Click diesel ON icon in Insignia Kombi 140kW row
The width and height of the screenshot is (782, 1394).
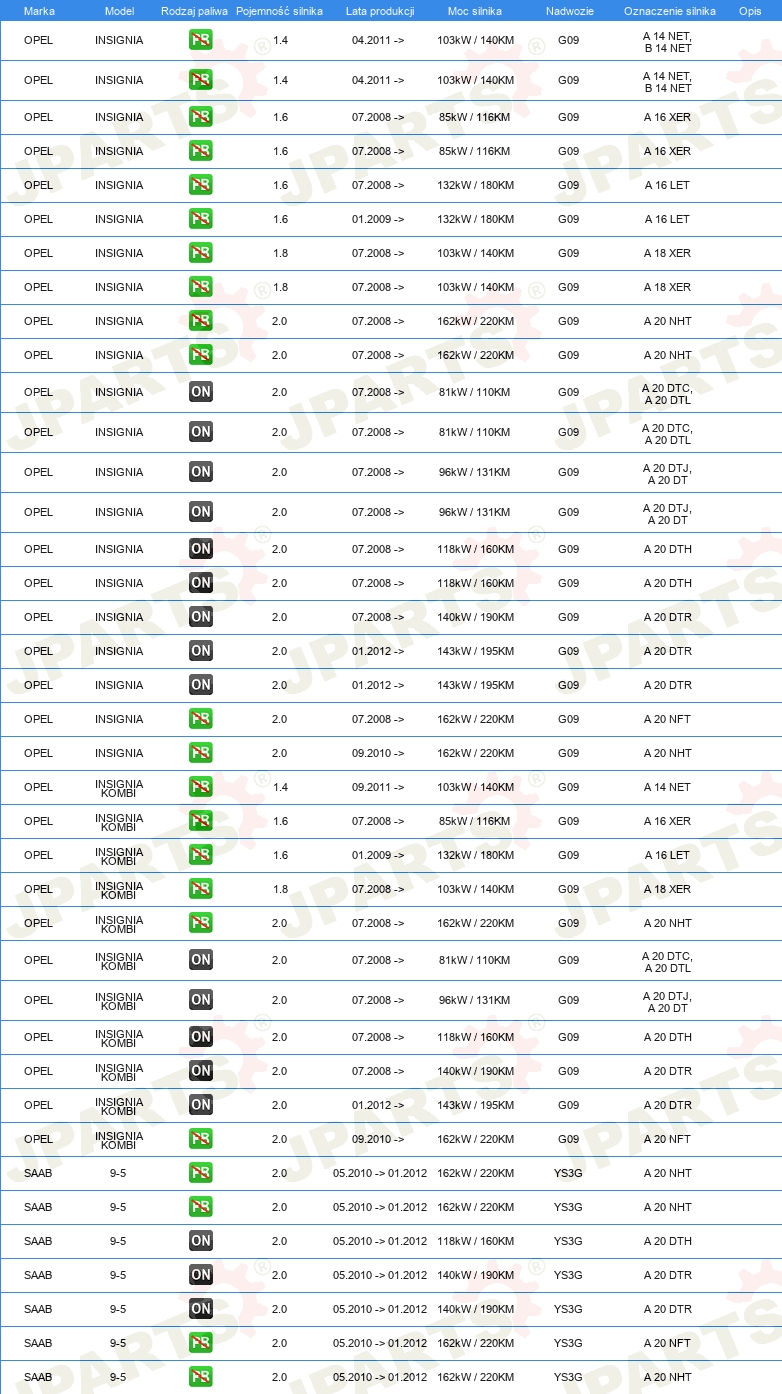[x=201, y=1071]
